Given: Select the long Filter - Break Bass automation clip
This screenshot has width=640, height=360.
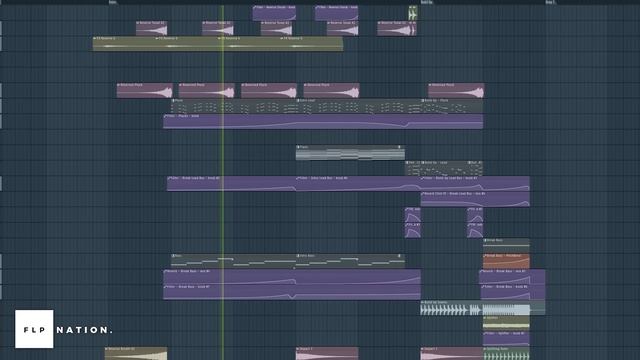Looking at the screenshot, I should click(292, 292).
